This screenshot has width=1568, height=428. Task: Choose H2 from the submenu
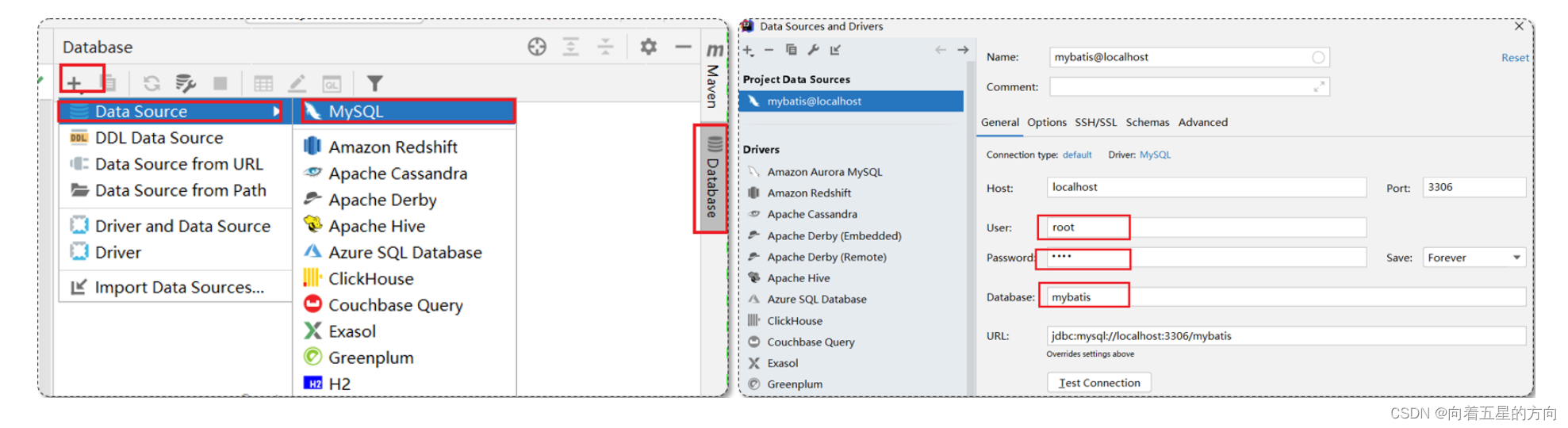[405, 384]
